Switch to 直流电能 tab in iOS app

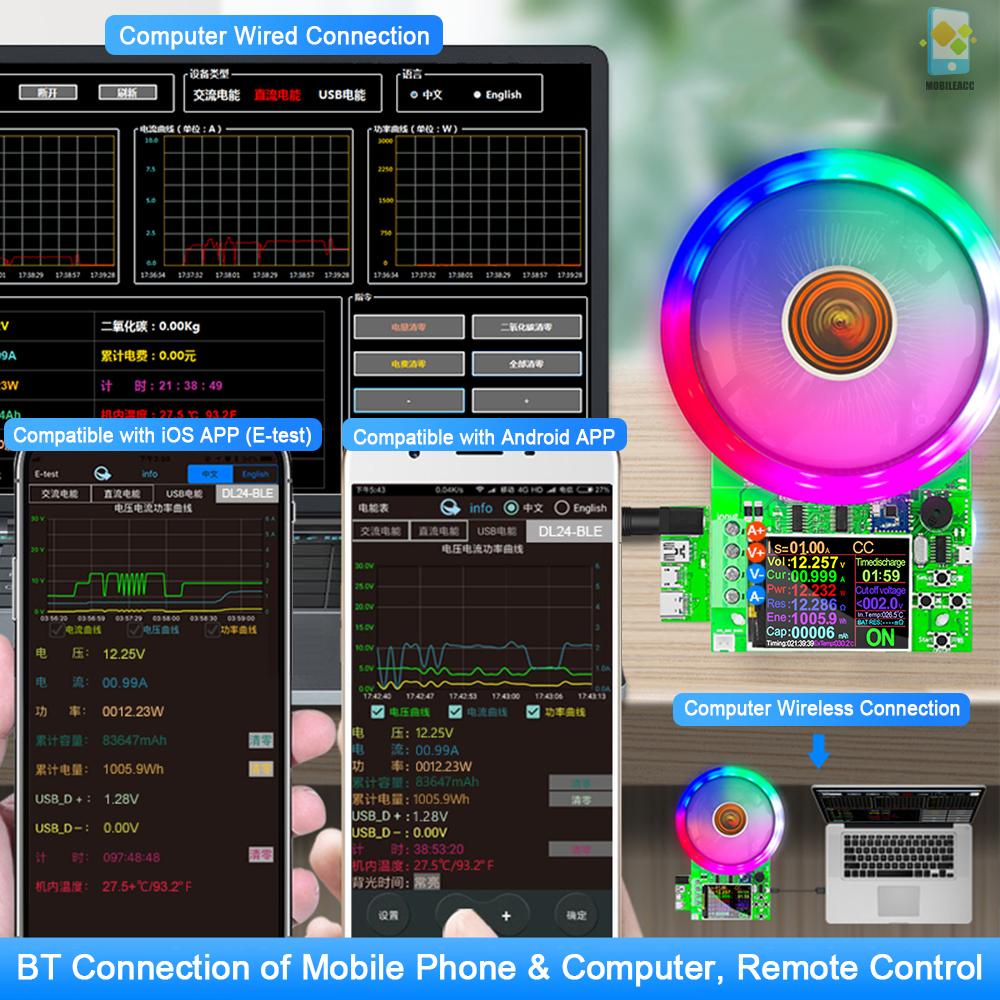(x=122, y=494)
